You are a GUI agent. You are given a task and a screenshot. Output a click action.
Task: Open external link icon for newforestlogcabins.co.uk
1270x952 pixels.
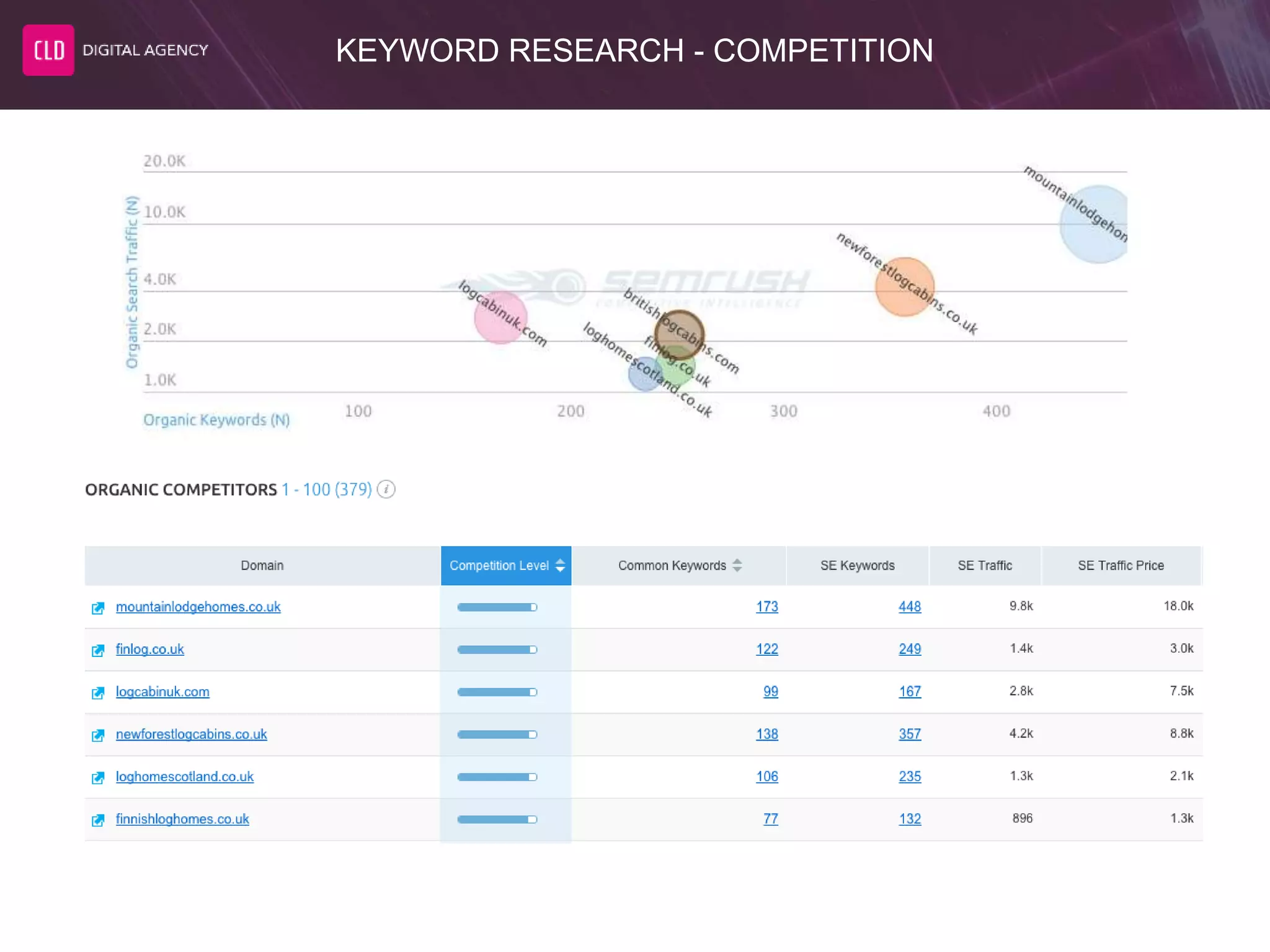[98, 735]
